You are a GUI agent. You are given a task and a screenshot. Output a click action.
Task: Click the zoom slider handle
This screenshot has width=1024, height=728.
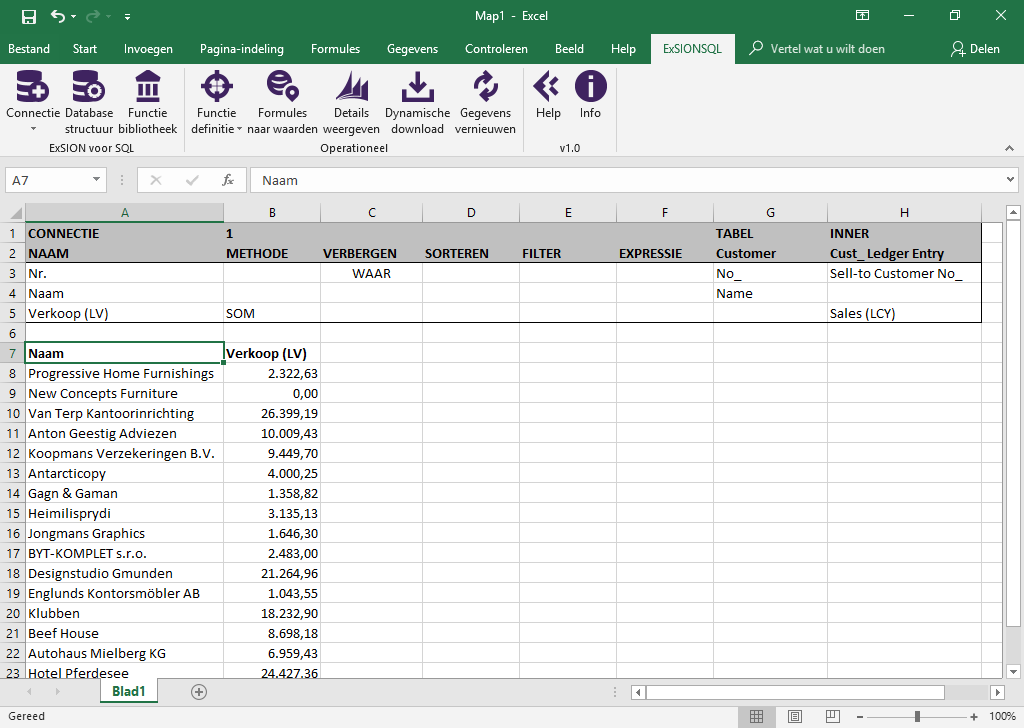point(917,717)
